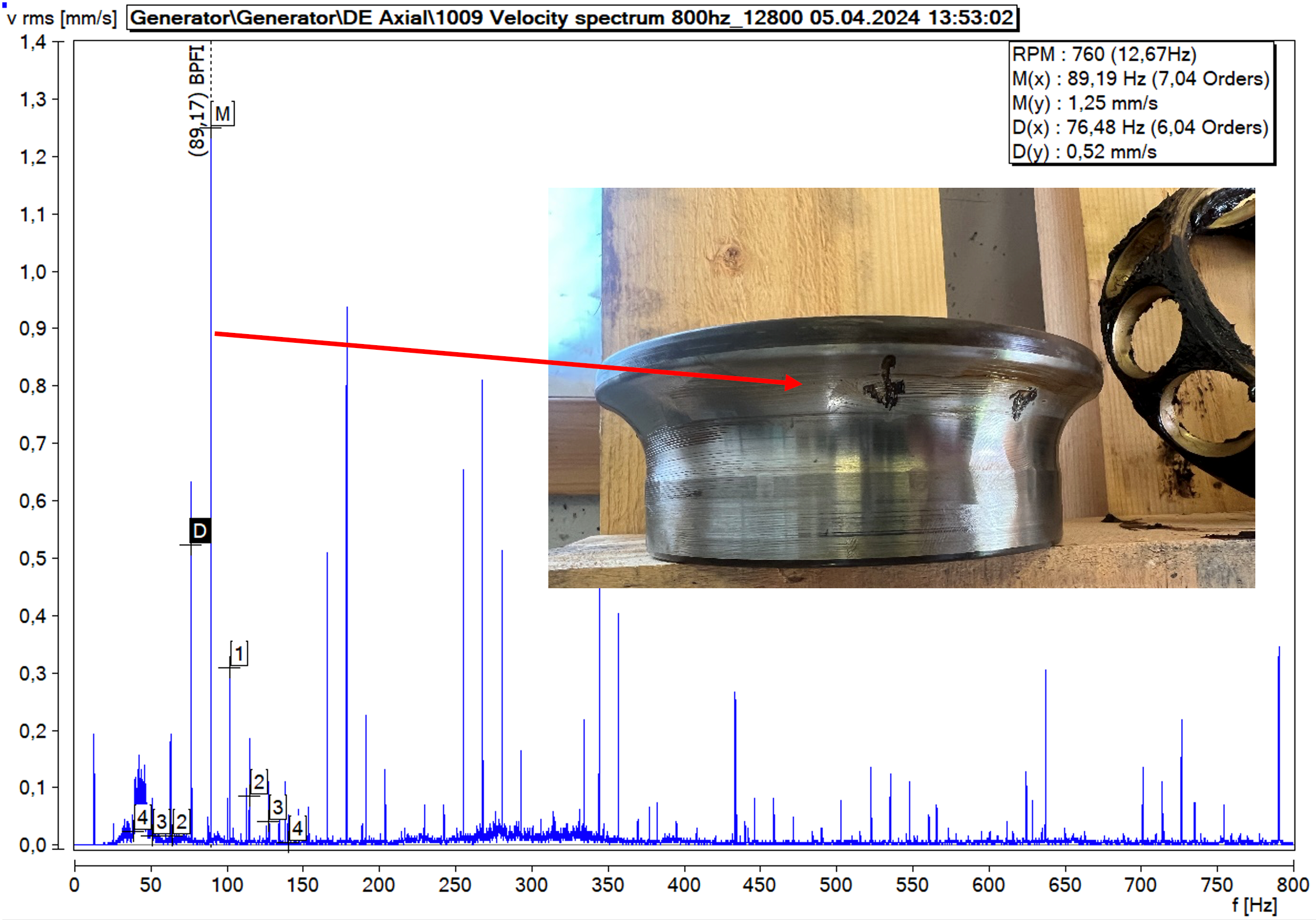Click the M(x) : 89,19 Hz readout
Screen dimensions: 1316x920
pos(1140,79)
